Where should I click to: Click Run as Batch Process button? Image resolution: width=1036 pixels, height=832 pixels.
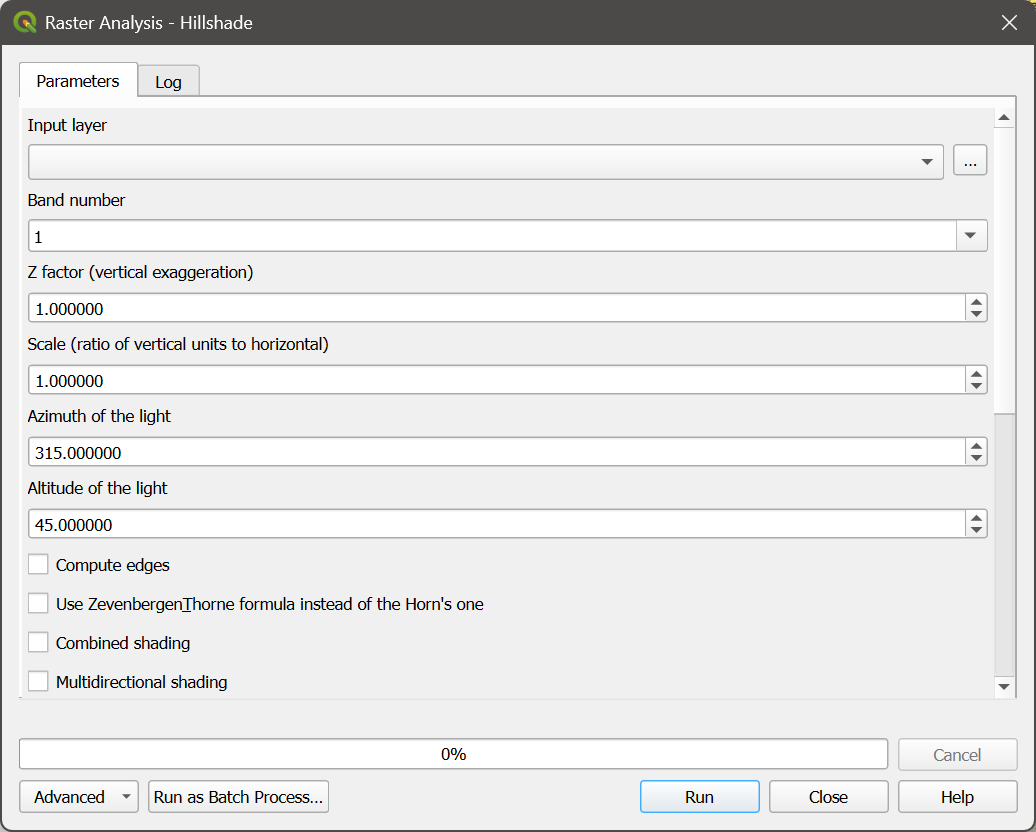239,797
